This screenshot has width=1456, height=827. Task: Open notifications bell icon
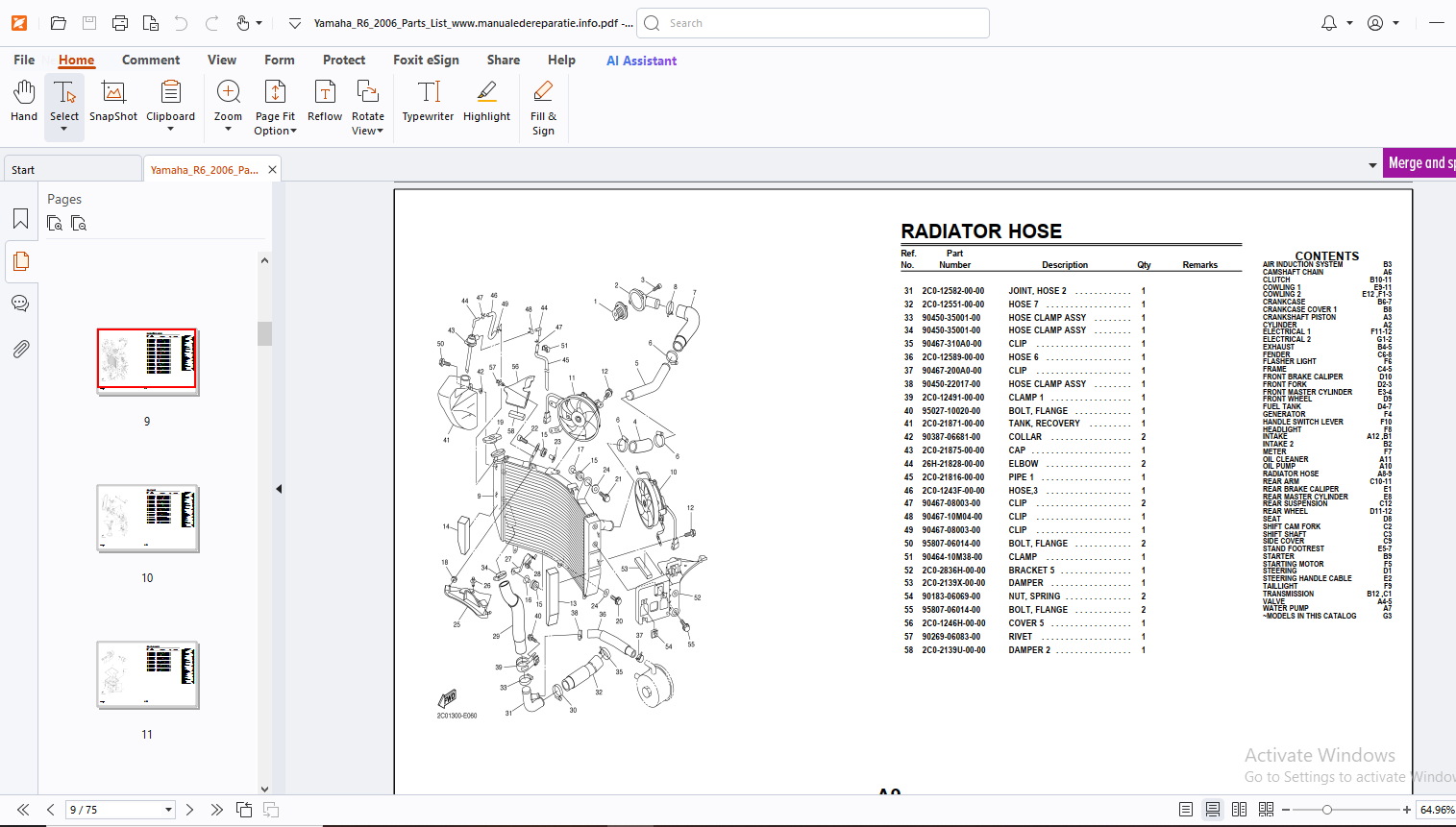(1329, 23)
